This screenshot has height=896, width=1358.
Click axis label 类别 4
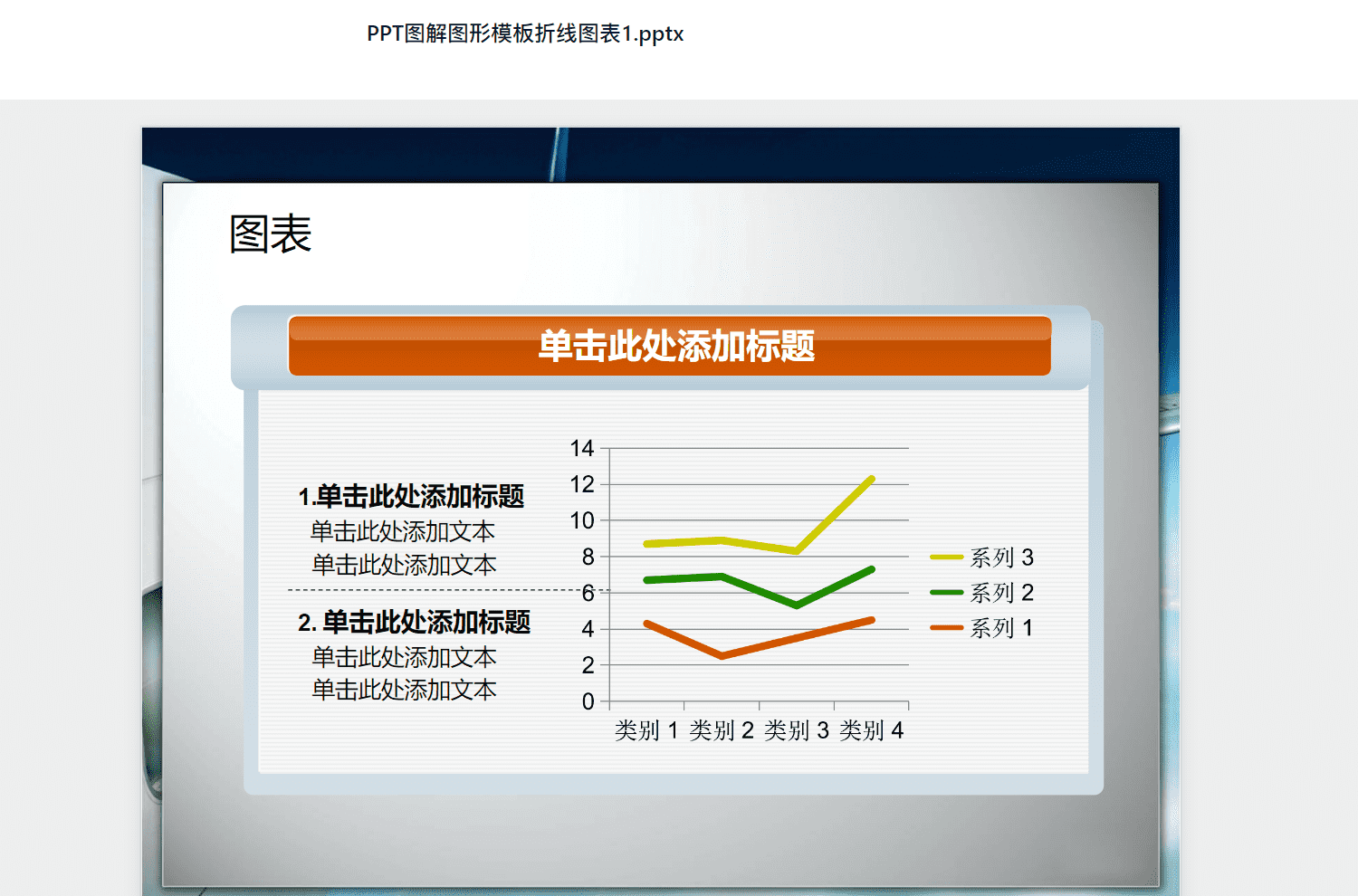pyautogui.click(x=872, y=730)
